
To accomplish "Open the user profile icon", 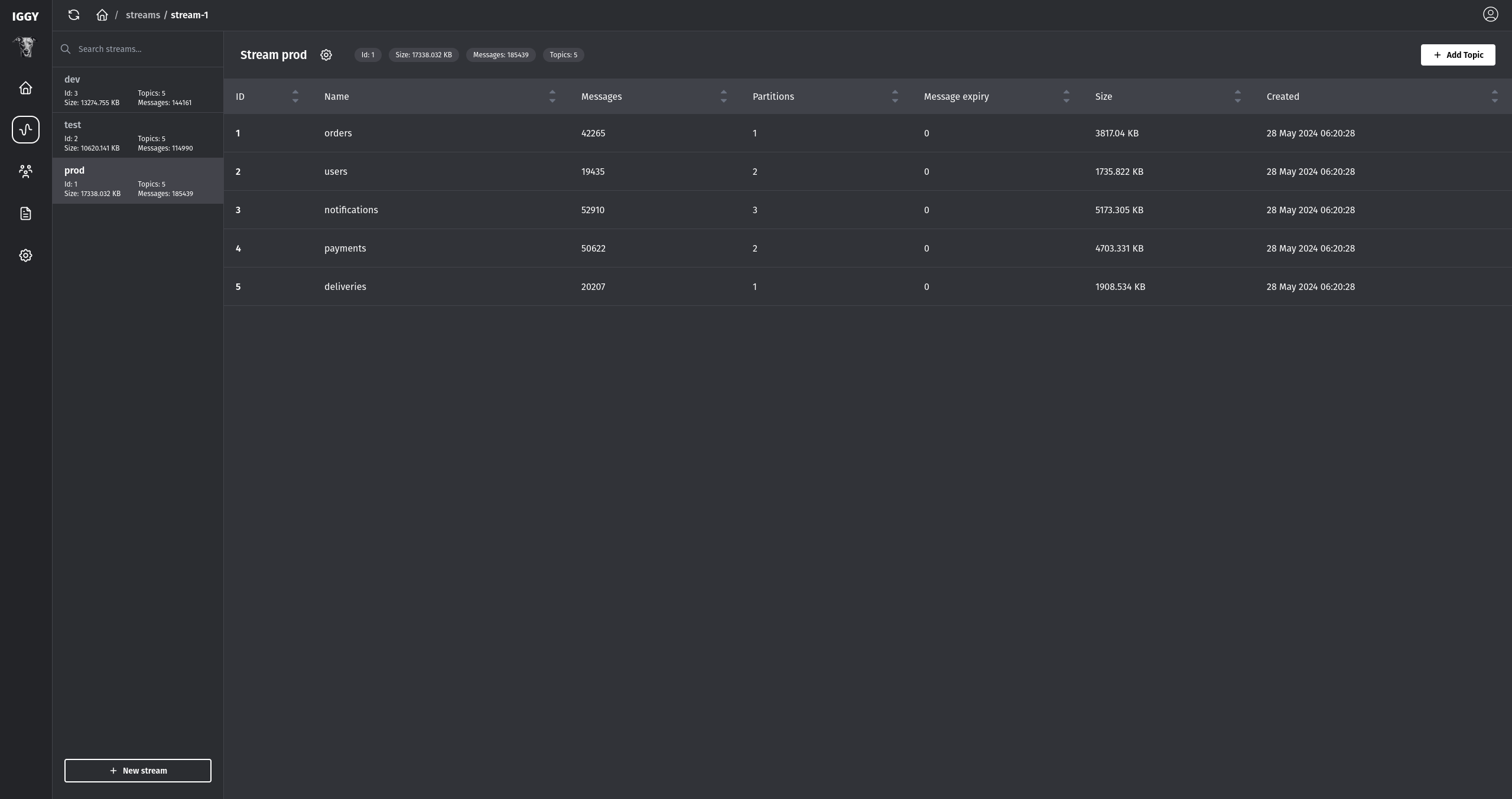I will (x=1490, y=14).
